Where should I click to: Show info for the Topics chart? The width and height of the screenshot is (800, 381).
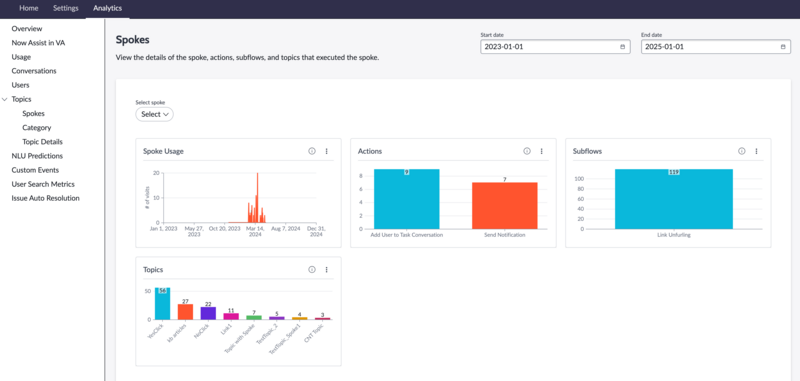pyautogui.click(x=312, y=269)
